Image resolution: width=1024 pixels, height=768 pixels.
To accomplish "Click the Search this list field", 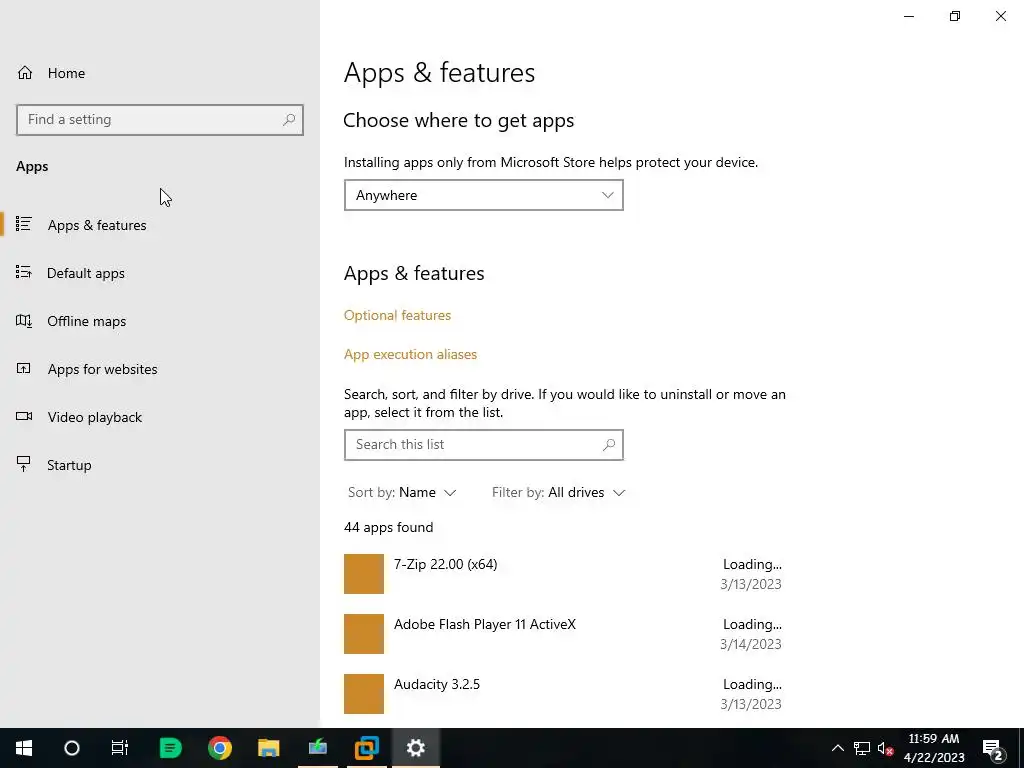I will tap(483, 445).
